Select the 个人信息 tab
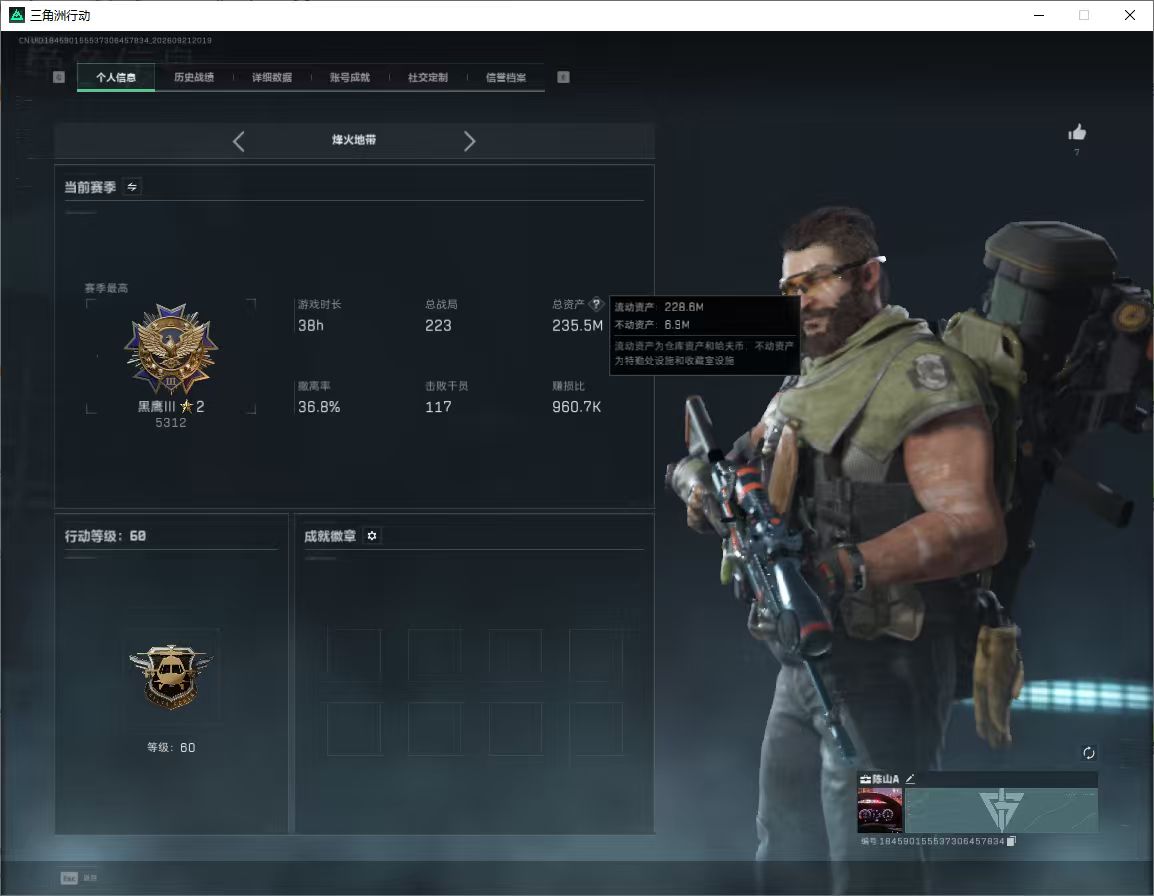 click(116, 77)
